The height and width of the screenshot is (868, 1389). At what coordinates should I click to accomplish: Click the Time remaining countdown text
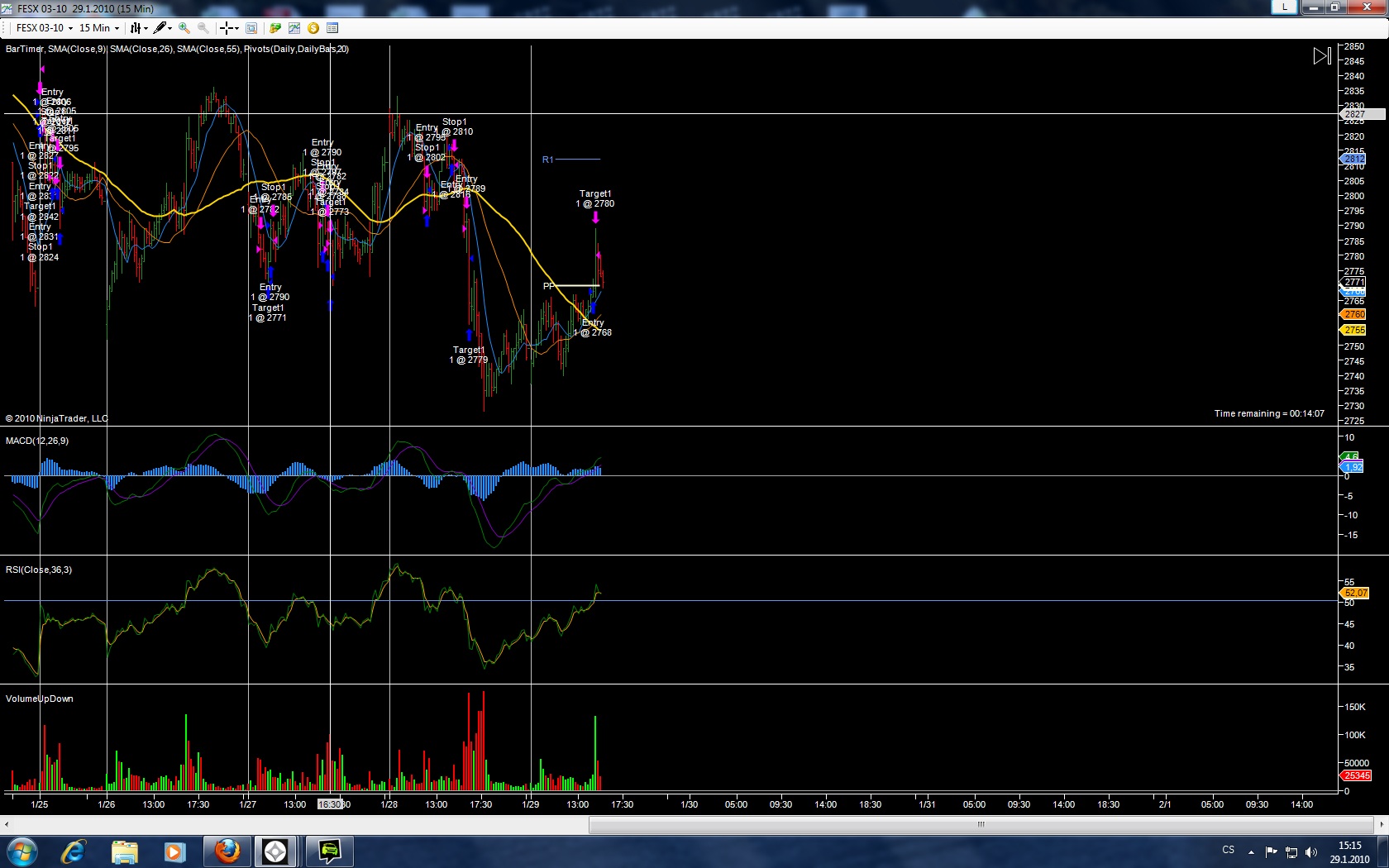[1269, 413]
